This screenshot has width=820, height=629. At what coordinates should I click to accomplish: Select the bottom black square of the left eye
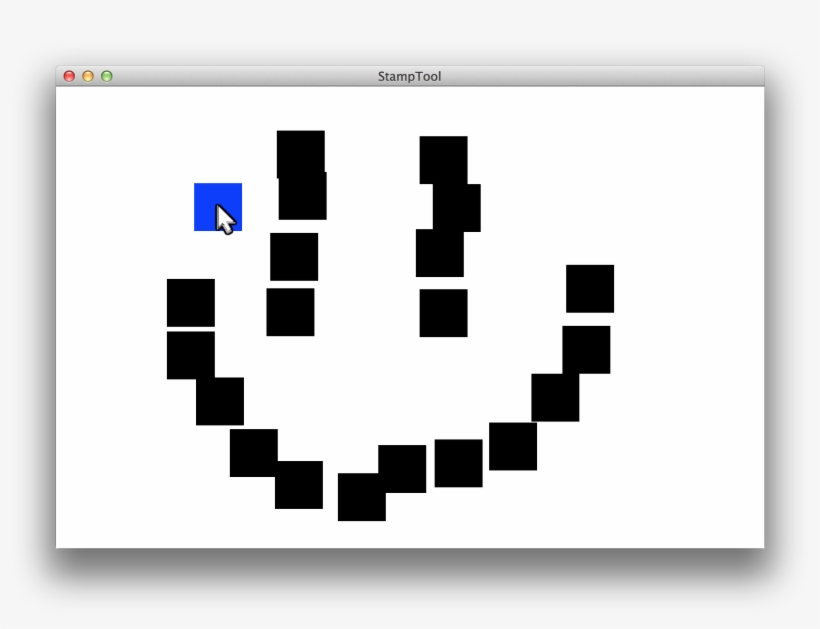pyautogui.click(x=290, y=313)
